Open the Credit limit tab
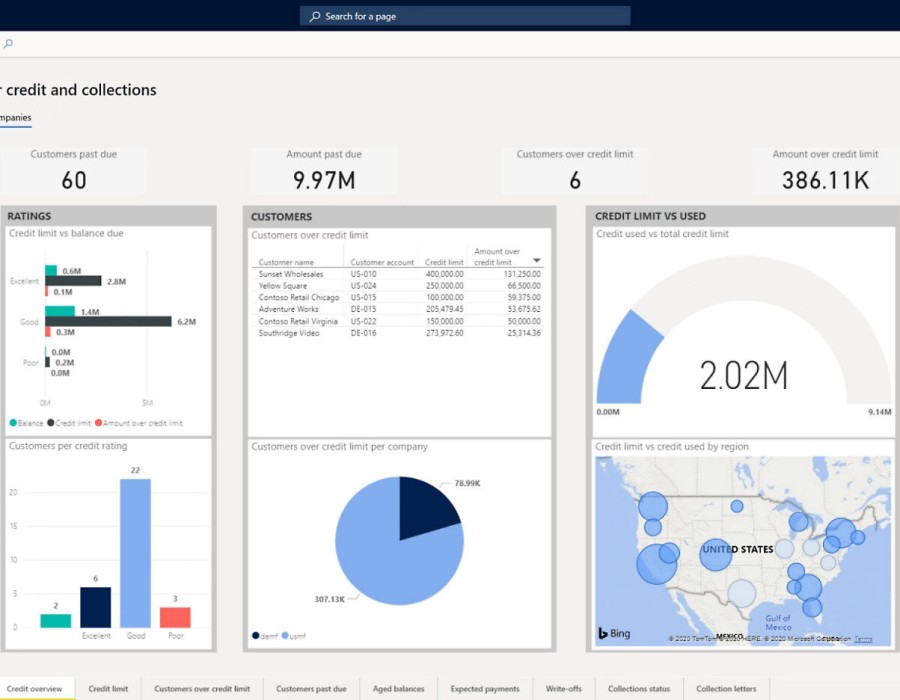This screenshot has width=900, height=700. 108,688
